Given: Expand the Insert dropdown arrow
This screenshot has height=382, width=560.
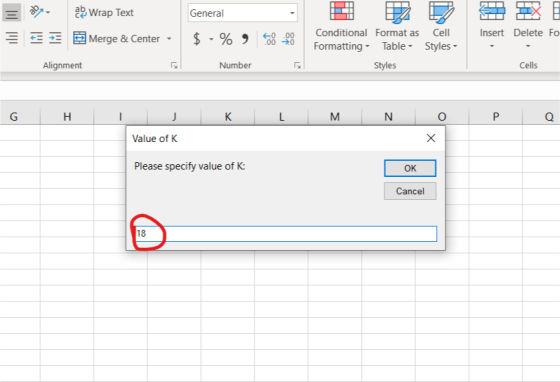Looking at the screenshot, I should 491,46.
